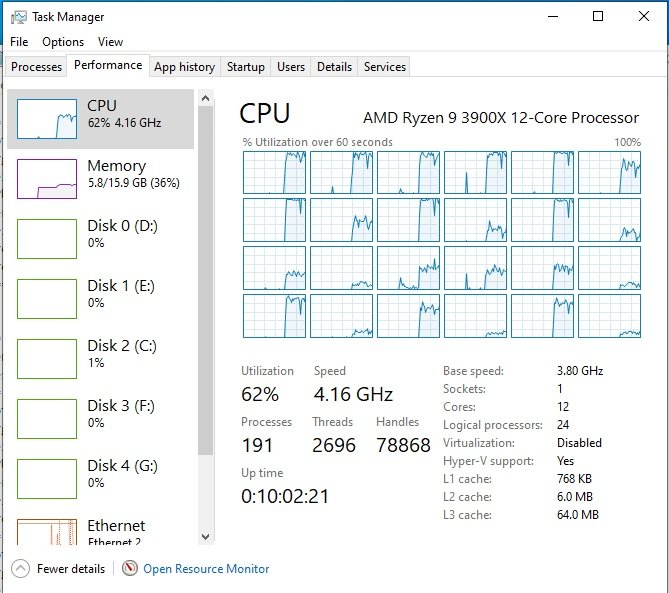This screenshot has width=669, height=593.
Task: Close the Task Manager window
Action: click(x=644, y=16)
